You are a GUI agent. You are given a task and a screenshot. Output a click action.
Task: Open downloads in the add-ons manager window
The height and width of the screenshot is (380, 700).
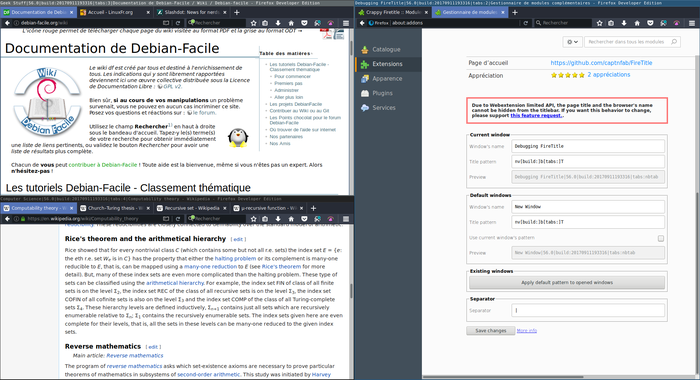click(x=624, y=23)
